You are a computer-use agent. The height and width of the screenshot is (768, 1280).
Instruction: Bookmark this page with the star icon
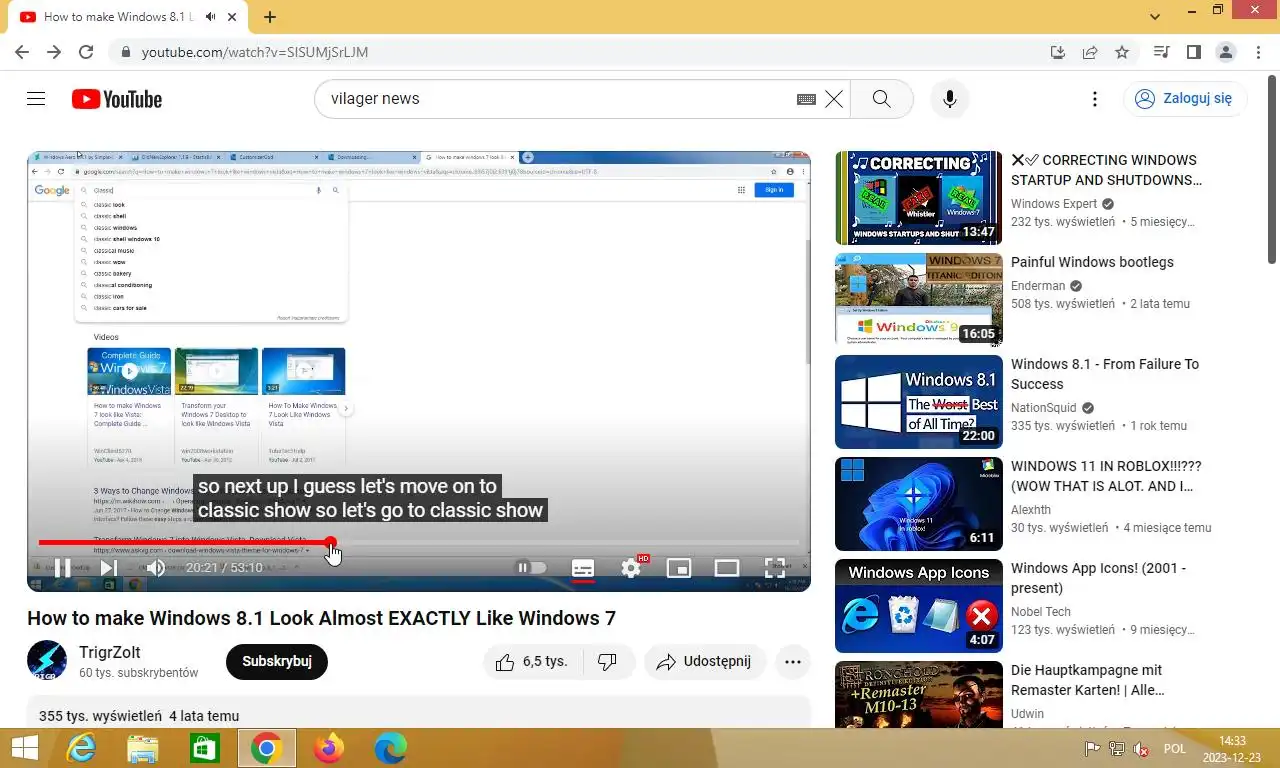pos(1122,52)
